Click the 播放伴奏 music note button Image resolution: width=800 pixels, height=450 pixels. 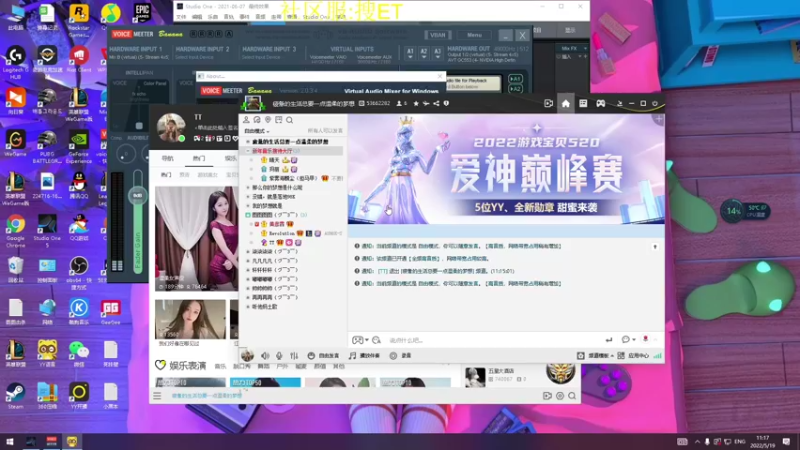click(364, 356)
